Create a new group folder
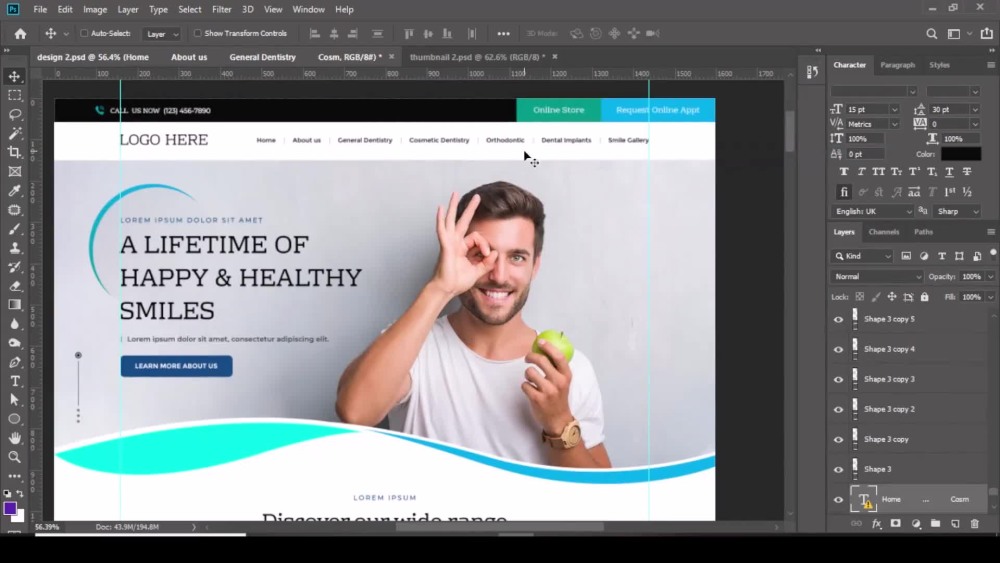This screenshot has width=1000, height=563. click(x=935, y=523)
